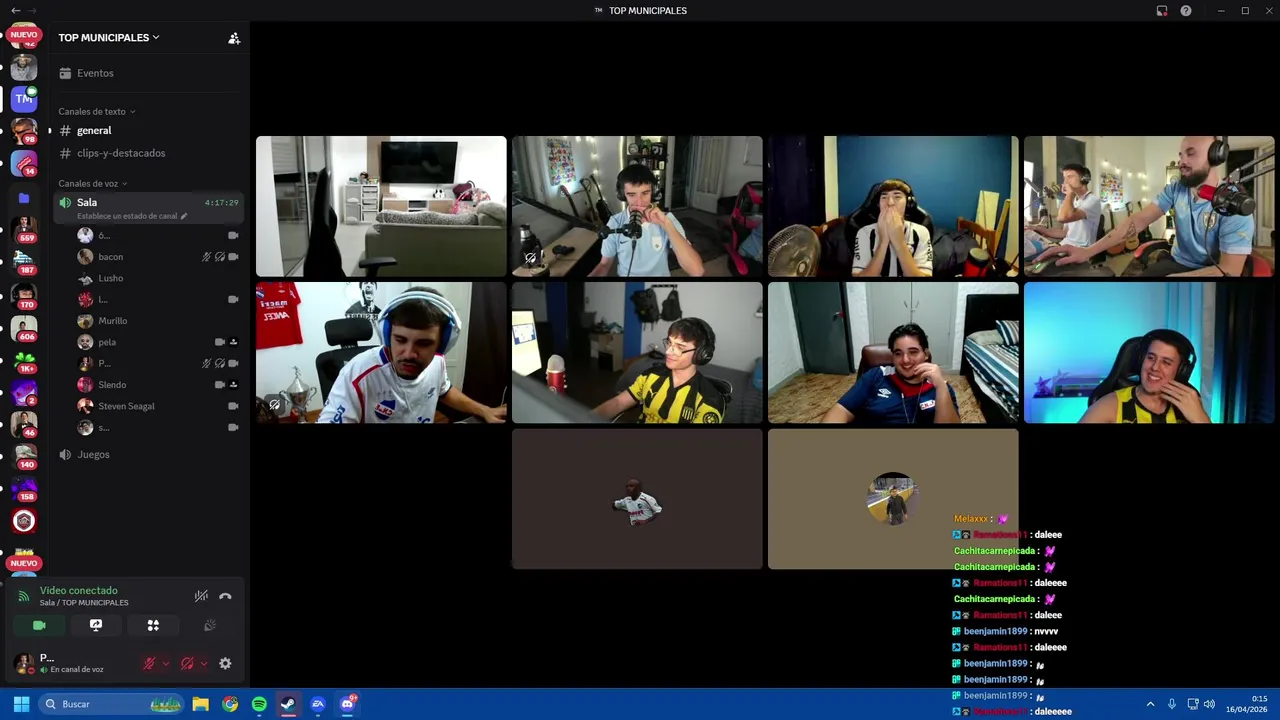Open the inbox icon in the title bar
Screen dimensions: 1280x720
(x=1162, y=10)
